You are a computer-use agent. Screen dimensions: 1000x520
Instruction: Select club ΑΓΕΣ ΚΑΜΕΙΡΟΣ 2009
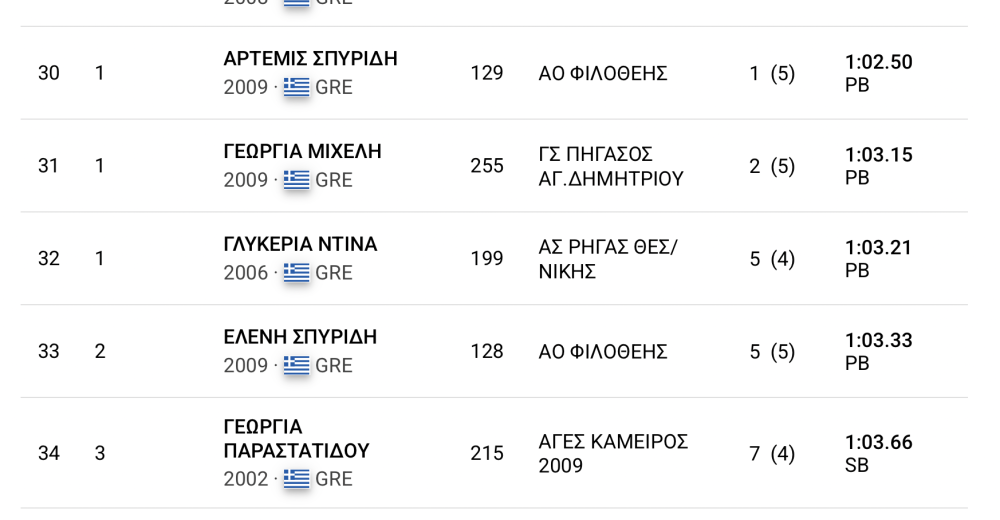click(613, 454)
